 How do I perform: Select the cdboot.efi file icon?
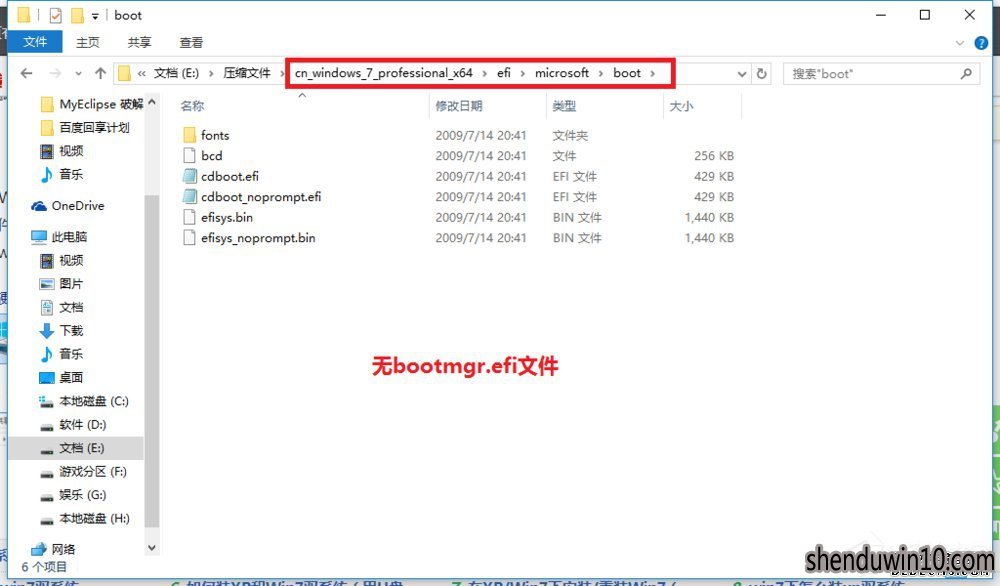189,176
